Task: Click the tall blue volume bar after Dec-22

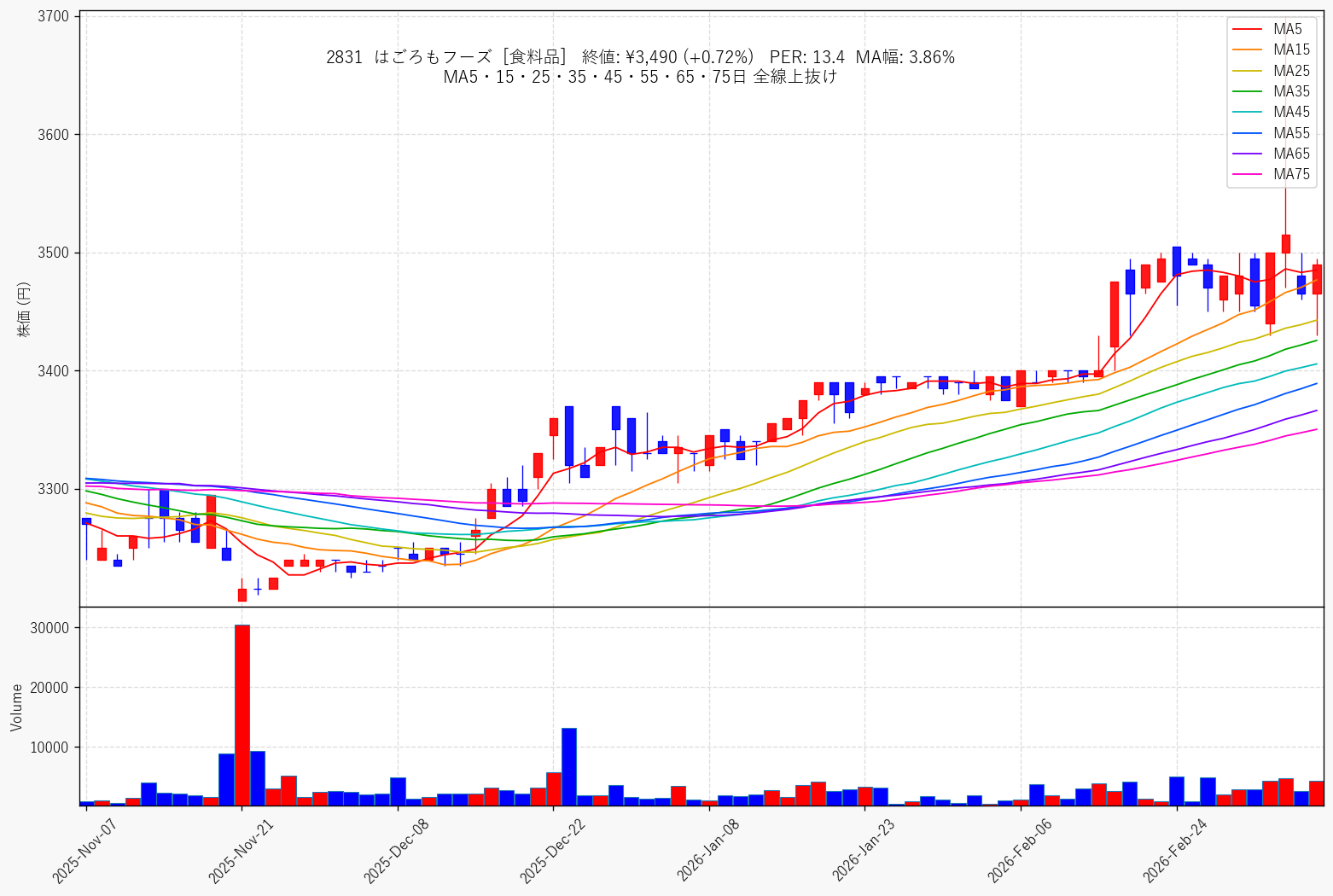Action: click(x=569, y=767)
